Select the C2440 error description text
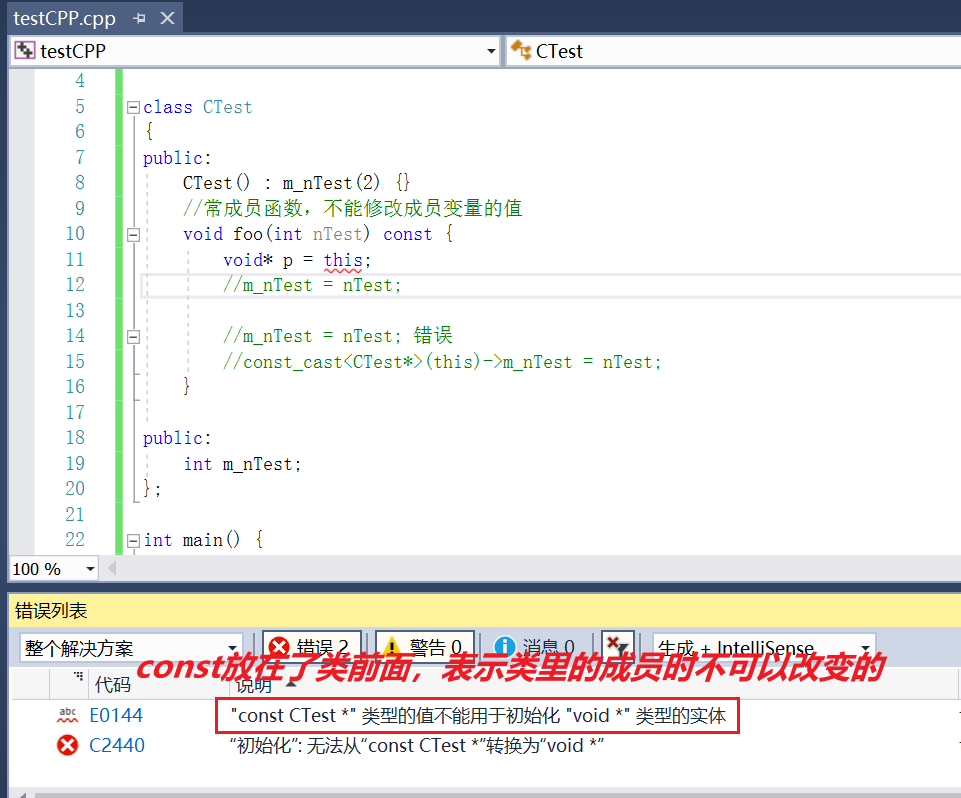 [x=417, y=745]
